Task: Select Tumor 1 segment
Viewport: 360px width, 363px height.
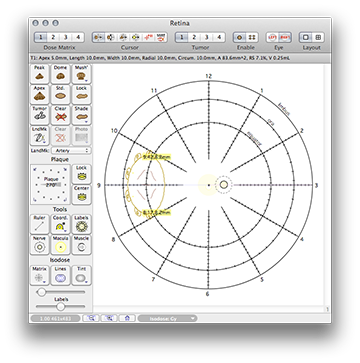Action: [x=181, y=37]
